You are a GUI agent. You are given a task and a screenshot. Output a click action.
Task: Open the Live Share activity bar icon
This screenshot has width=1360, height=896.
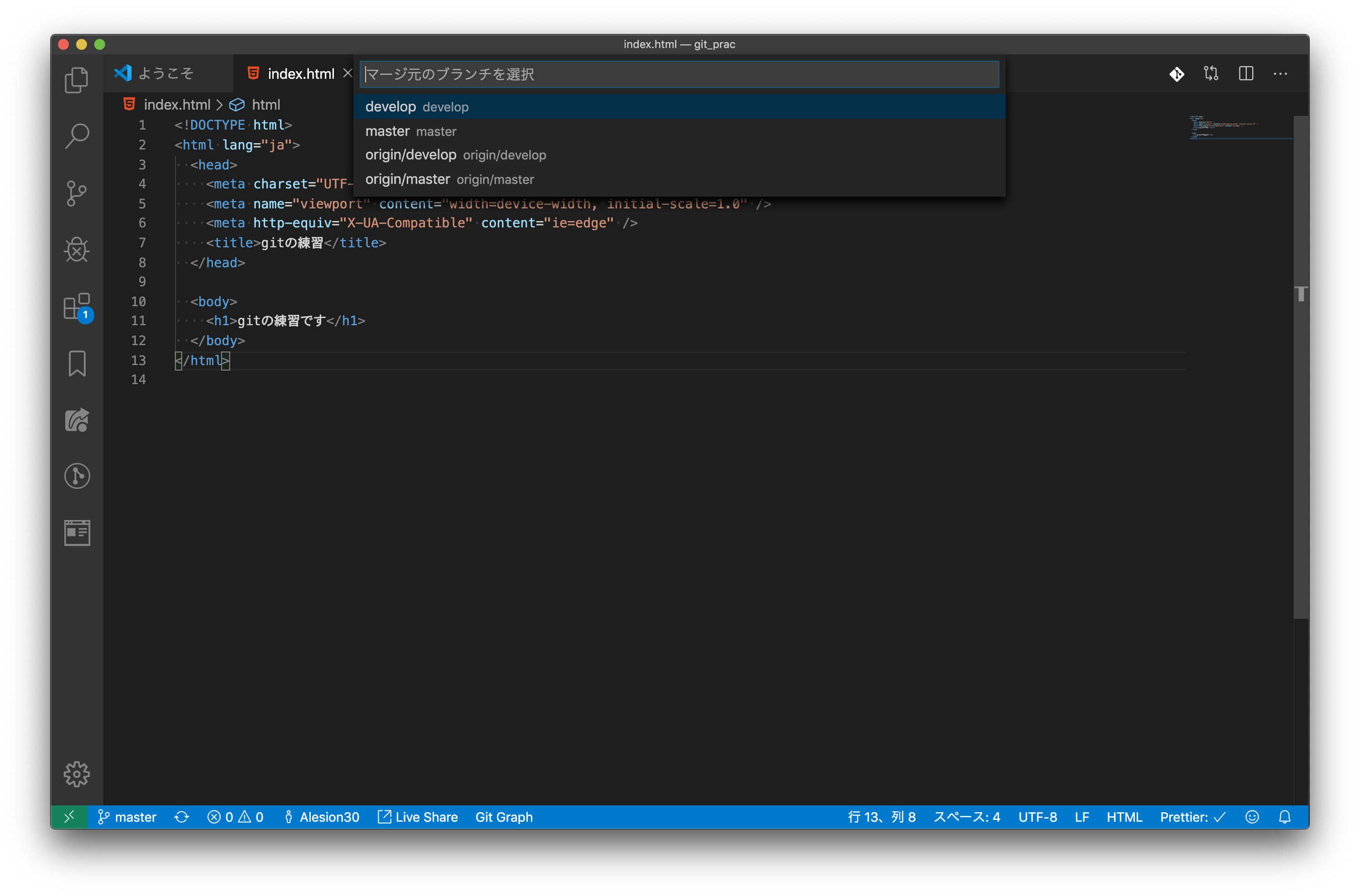tap(77, 420)
